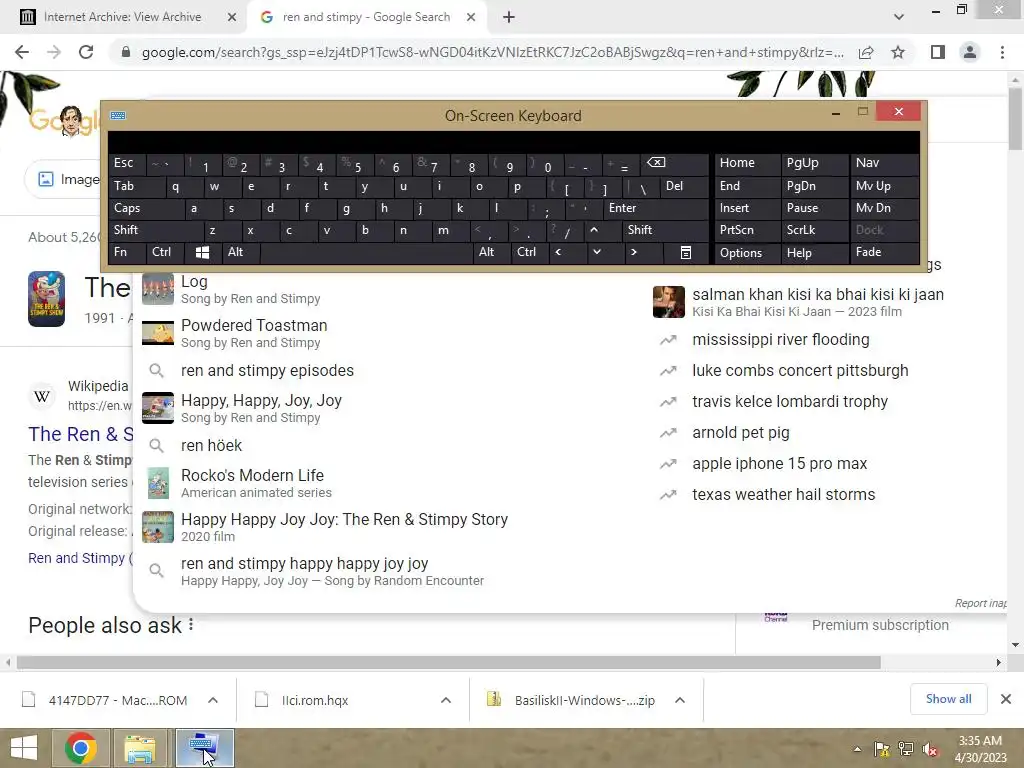This screenshot has width=1024, height=768.
Task: Select Rocko's Modern Life suggestion
Action: (x=385, y=483)
